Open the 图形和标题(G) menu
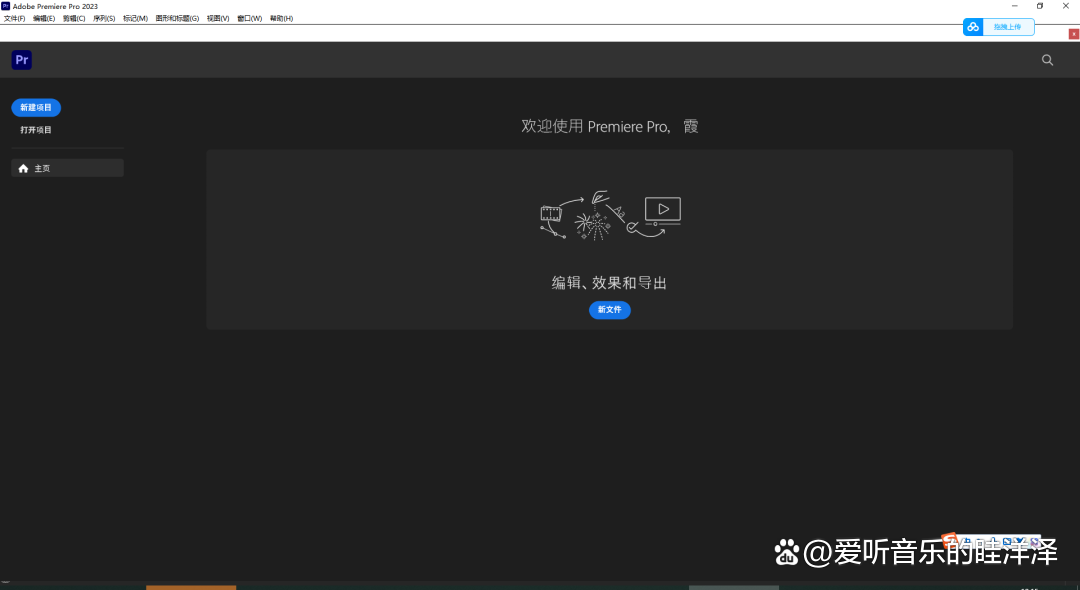1080x590 pixels. point(177,19)
